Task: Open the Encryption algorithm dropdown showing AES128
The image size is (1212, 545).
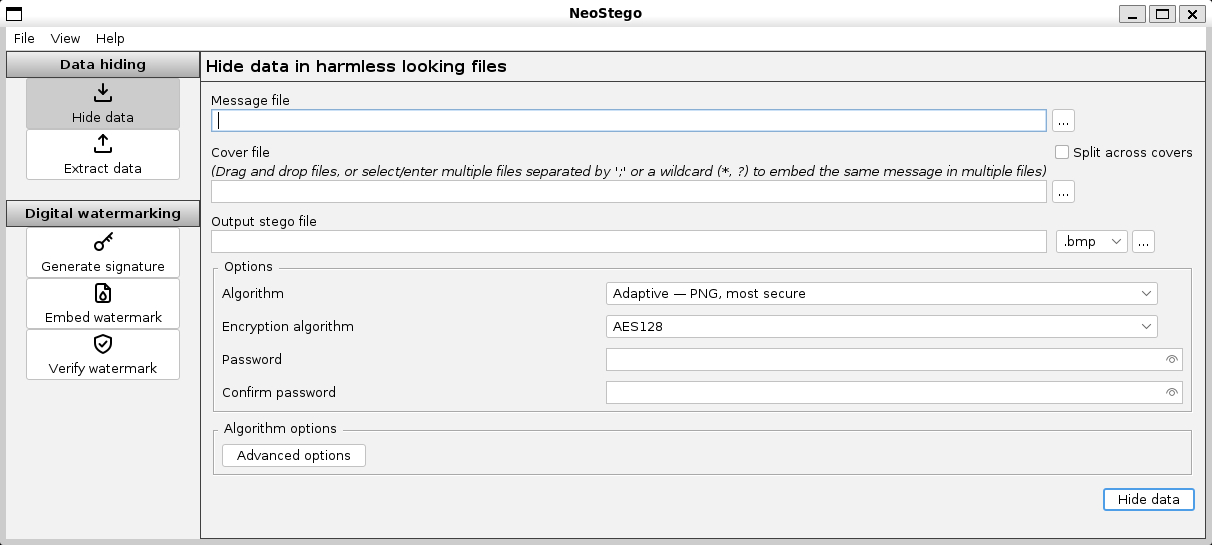Action: pos(882,327)
